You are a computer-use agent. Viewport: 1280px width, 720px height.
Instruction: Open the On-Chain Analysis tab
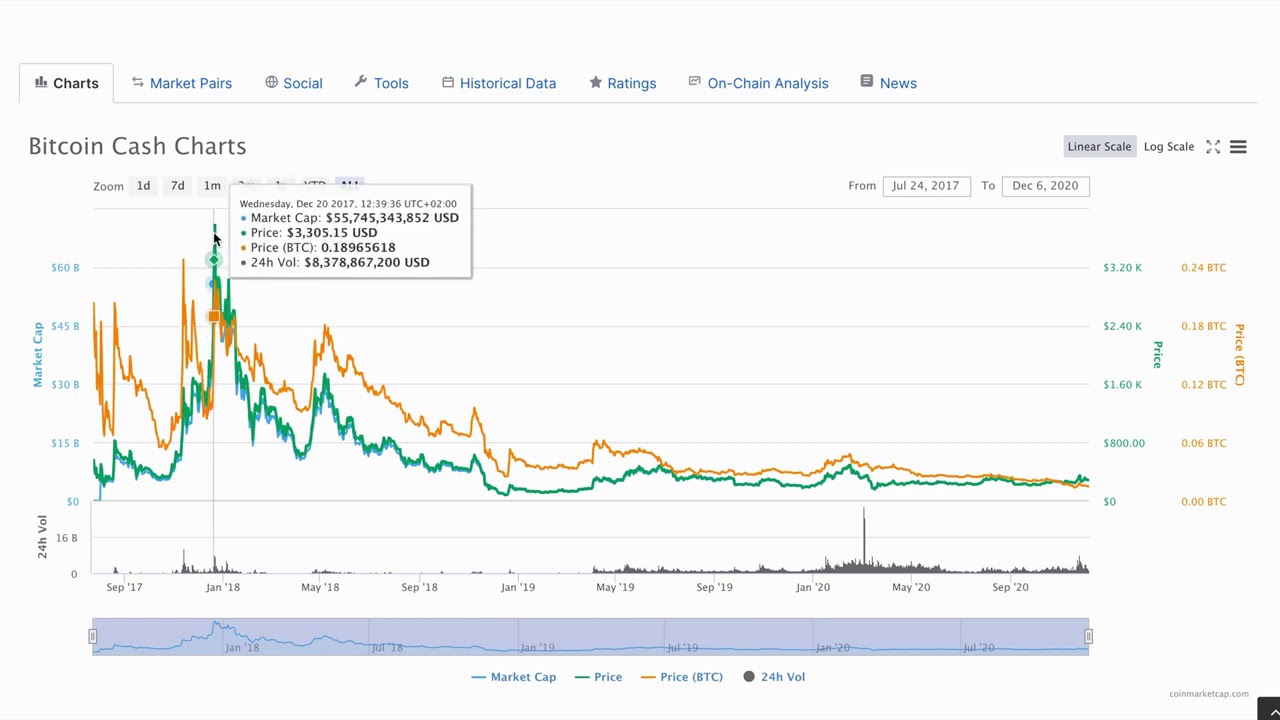click(x=758, y=83)
